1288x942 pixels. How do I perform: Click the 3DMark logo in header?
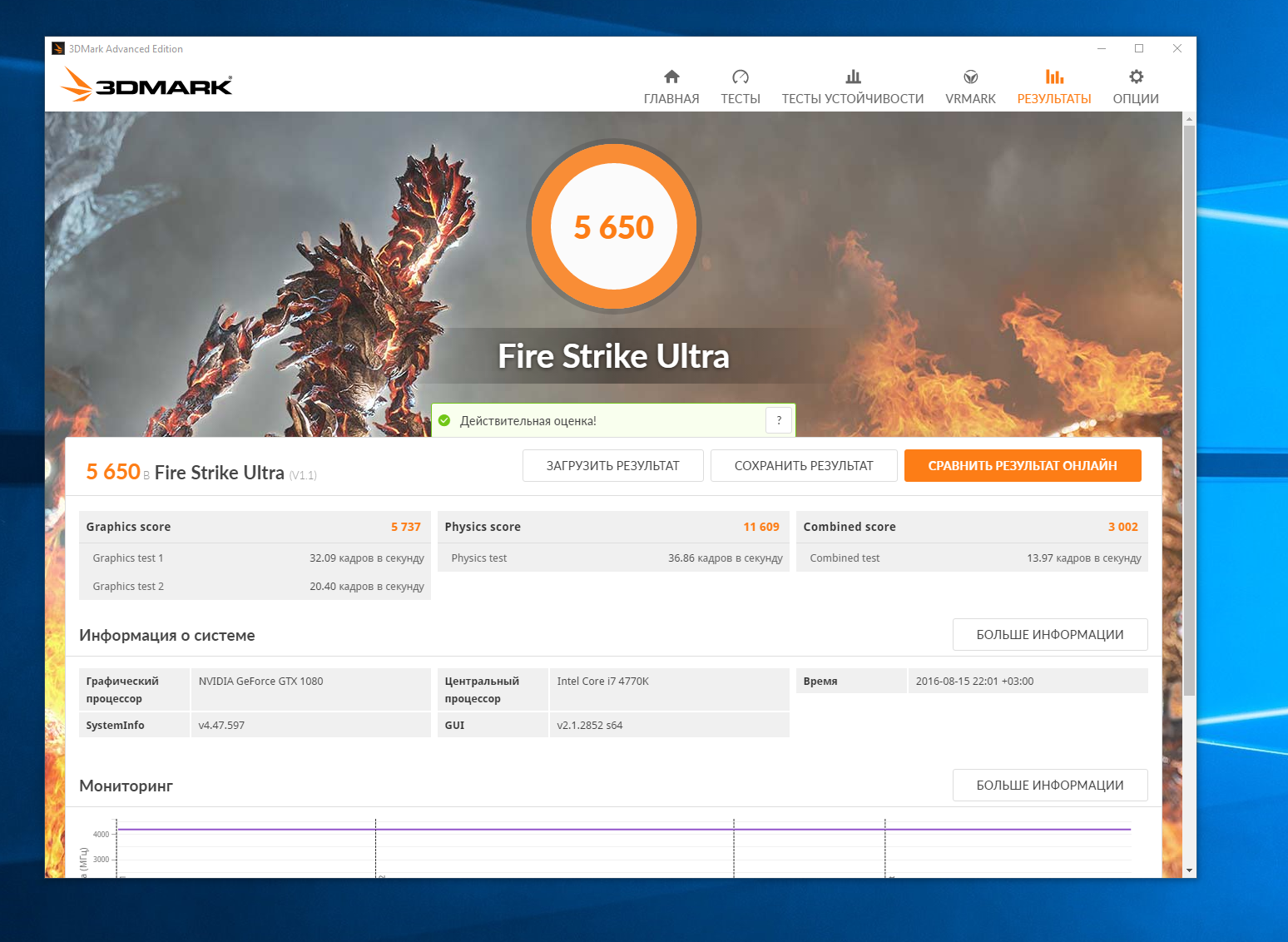pos(146,84)
